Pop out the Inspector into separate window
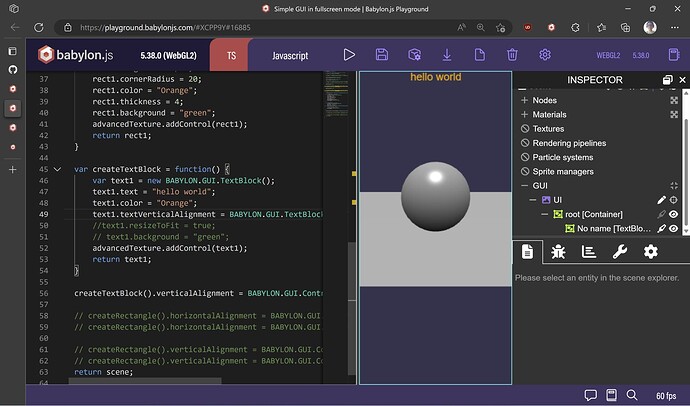 coord(668,80)
